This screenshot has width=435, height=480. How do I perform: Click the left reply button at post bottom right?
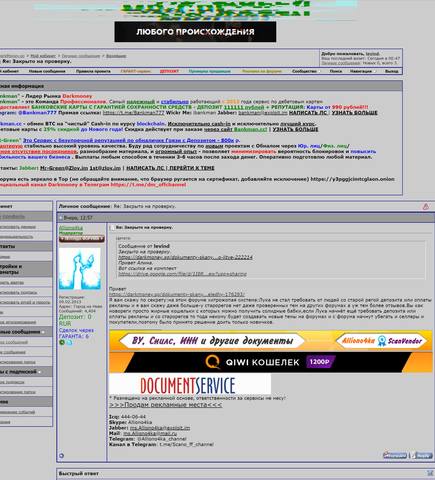pos(395,455)
